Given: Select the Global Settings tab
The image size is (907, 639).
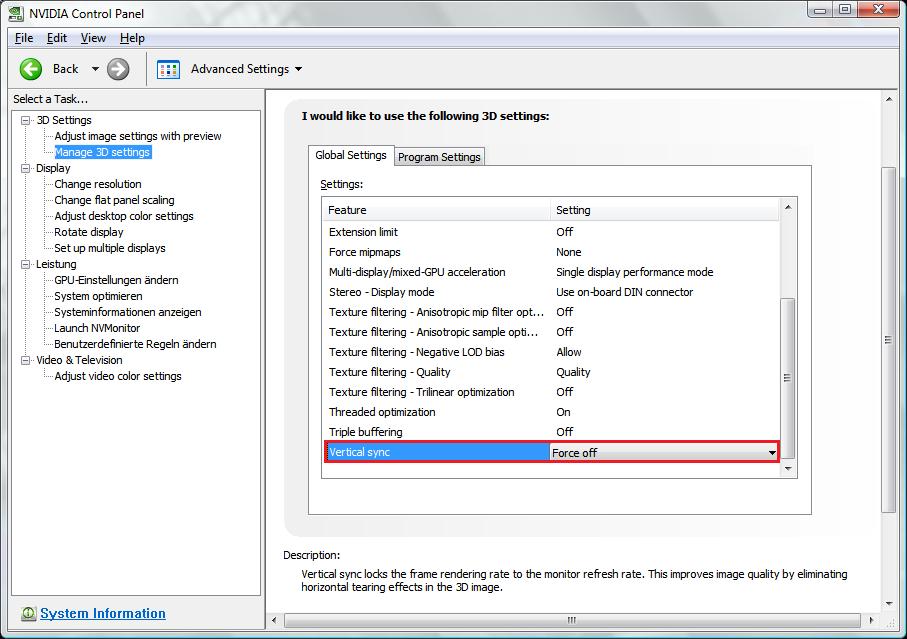Looking at the screenshot, I should point(351,155).
